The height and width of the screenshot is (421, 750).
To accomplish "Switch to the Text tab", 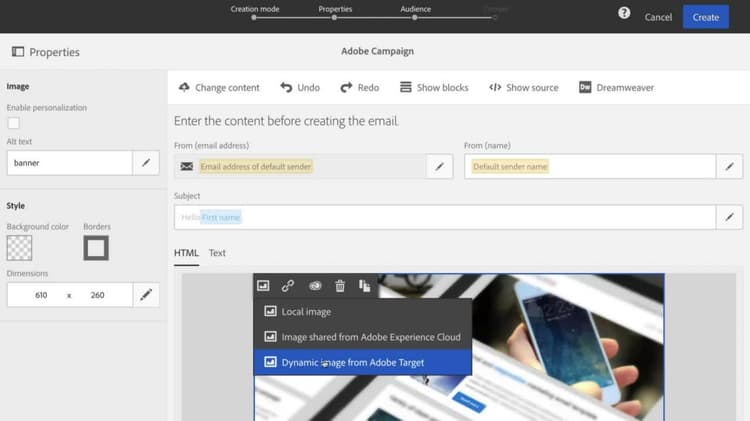I will click(217, 253).
